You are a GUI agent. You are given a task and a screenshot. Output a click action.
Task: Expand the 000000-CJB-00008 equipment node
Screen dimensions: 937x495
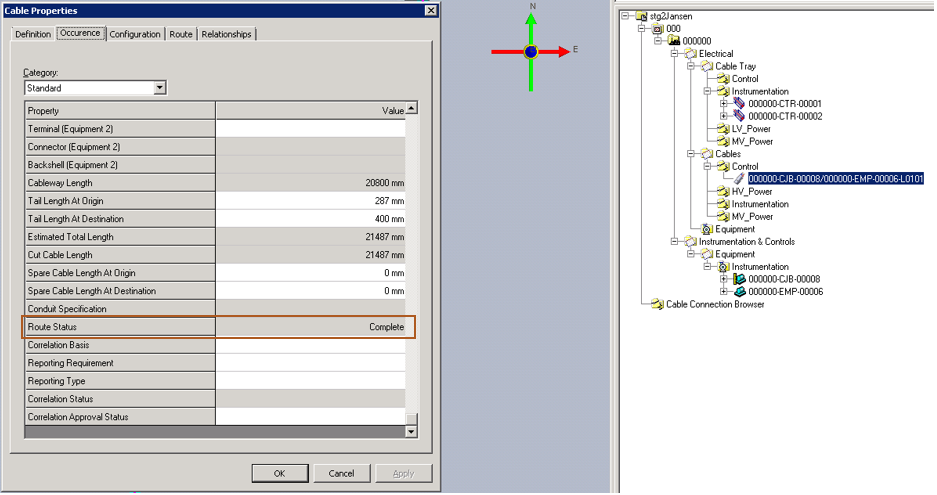click(x=723, y=280)
